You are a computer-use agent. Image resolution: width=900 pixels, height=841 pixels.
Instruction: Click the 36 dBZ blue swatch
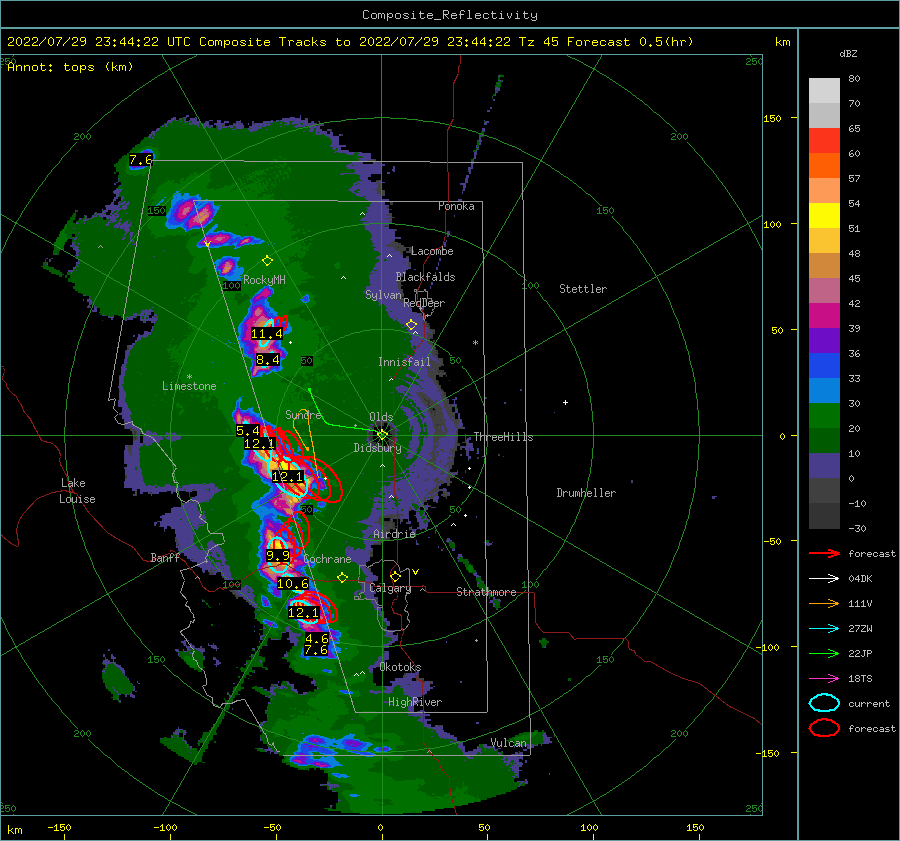pos(824,365)
